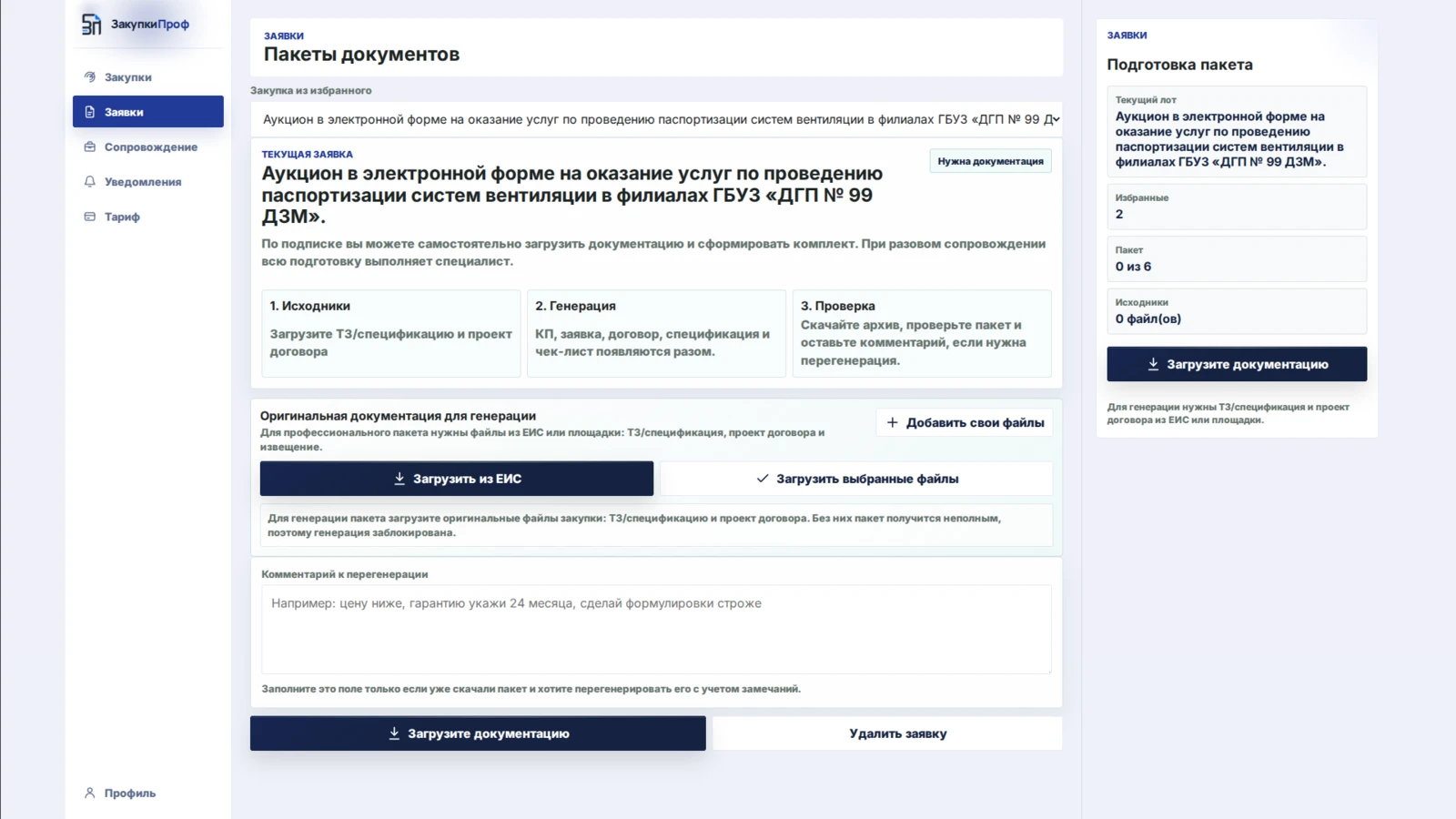Screen dimensions: 1456x819
Task: Click Добавить свои файлы button
Action: tap(965, 422)
